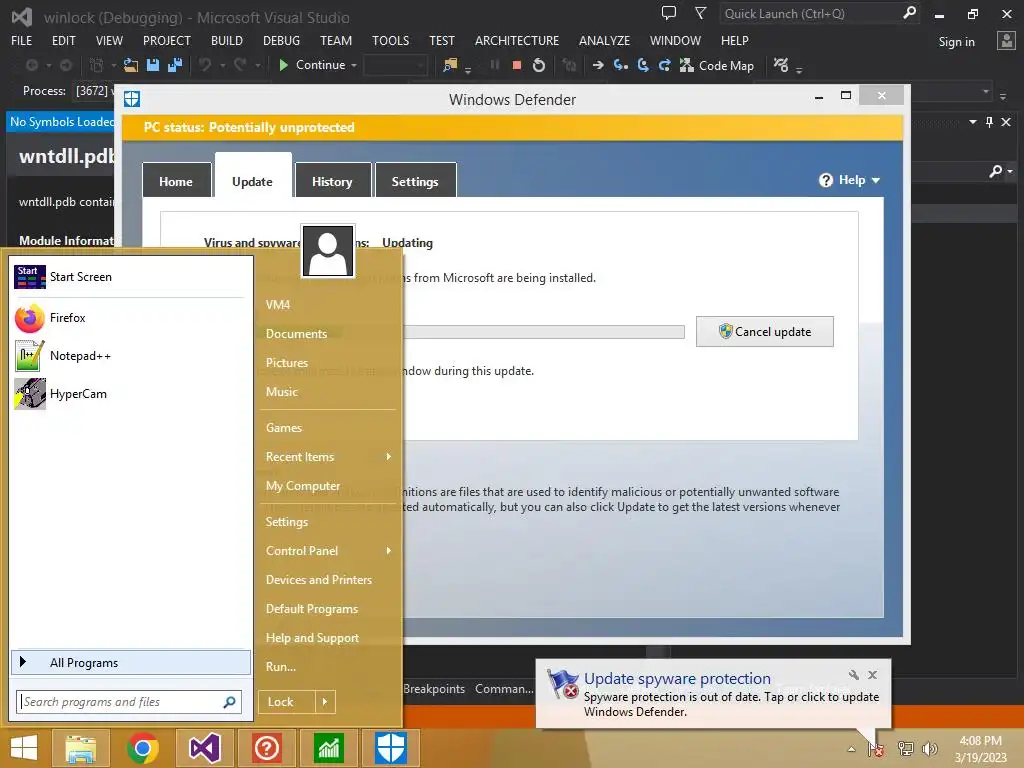Switch to the Home tab in Windows Defender
This screenshot has height=768, width=1024.
click(176, 180)
